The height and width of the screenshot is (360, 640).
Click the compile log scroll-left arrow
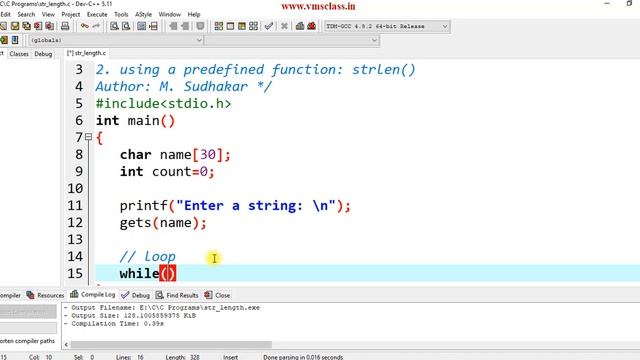(x=66, y=344)
